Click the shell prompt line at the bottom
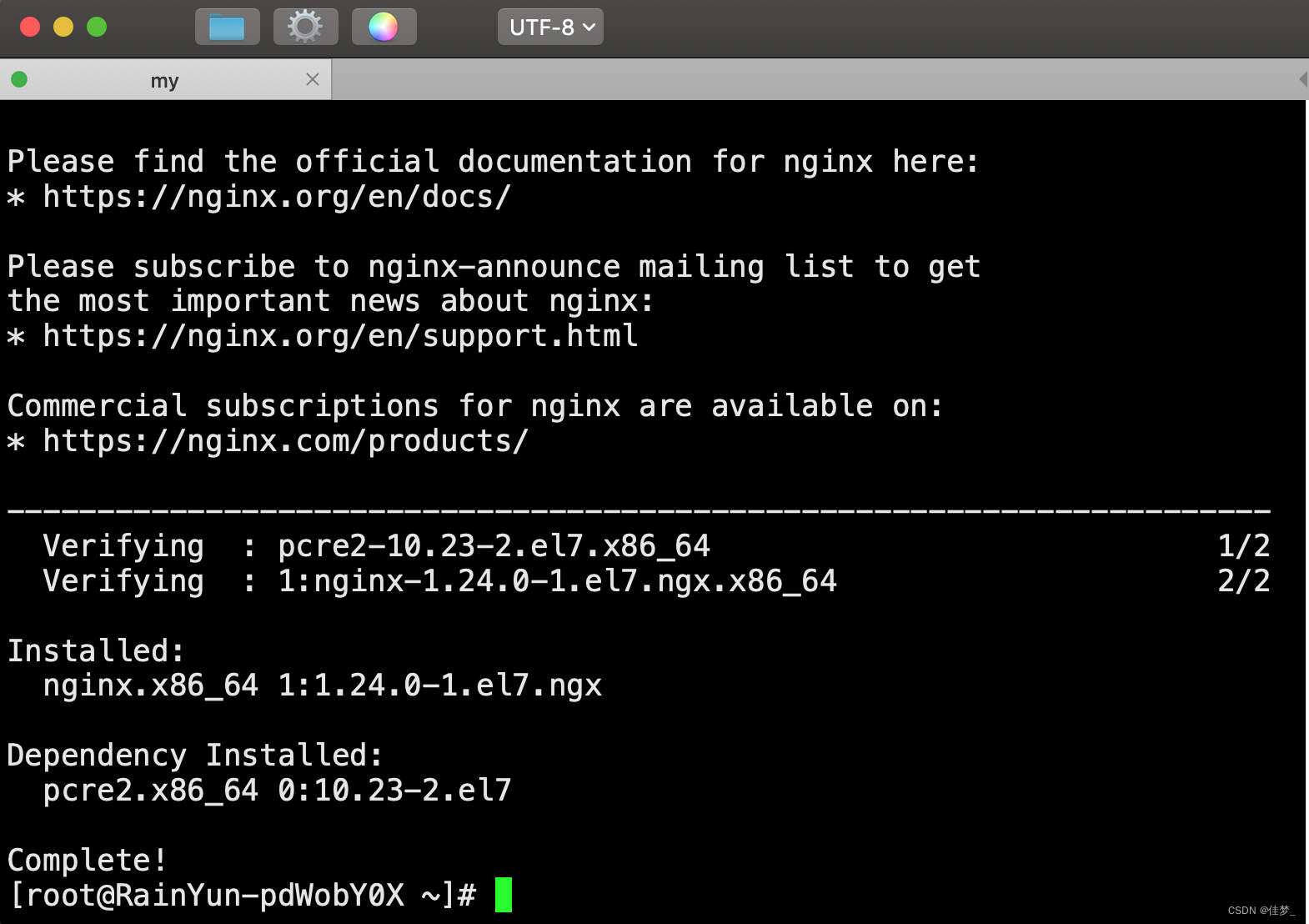The image size is (1309, 924). 242,895
